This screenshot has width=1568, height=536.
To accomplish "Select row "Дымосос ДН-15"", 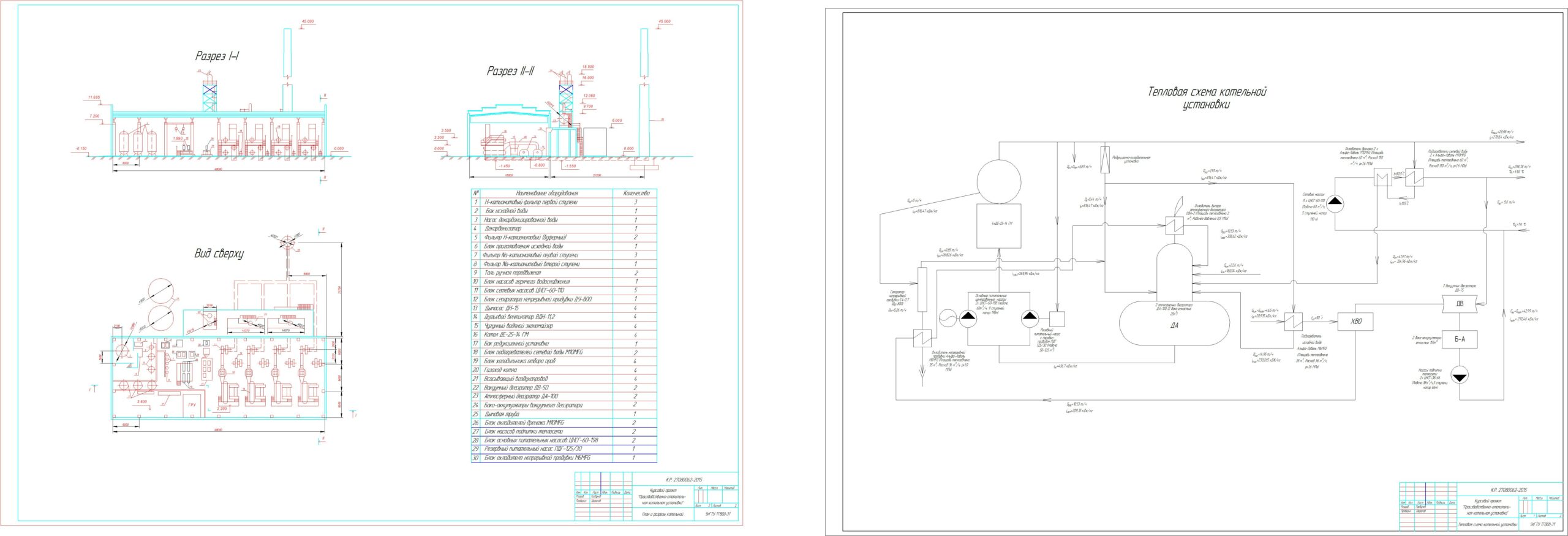I will point(563,308).
